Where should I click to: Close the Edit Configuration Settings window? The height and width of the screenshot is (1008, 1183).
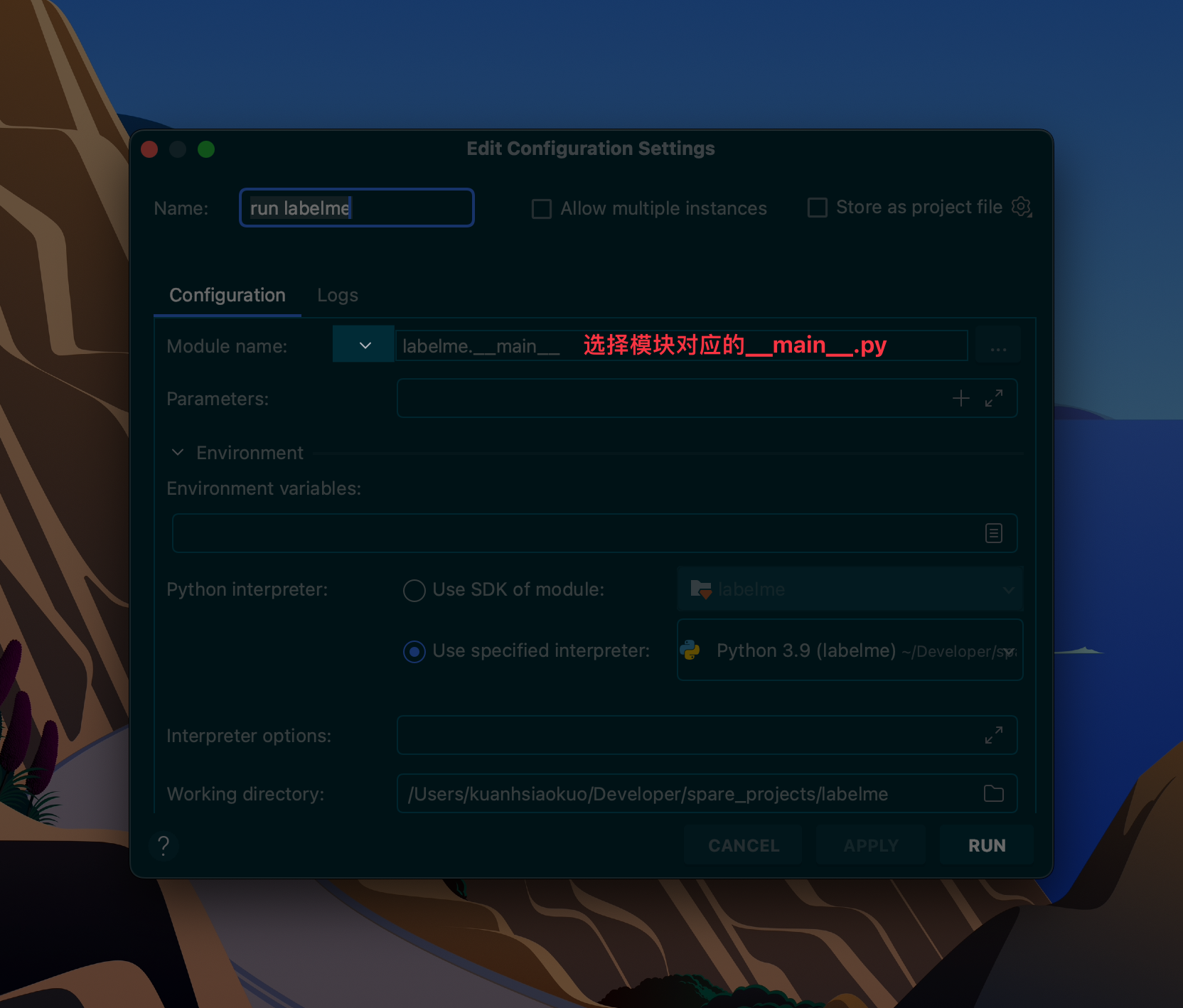point(149,149)
